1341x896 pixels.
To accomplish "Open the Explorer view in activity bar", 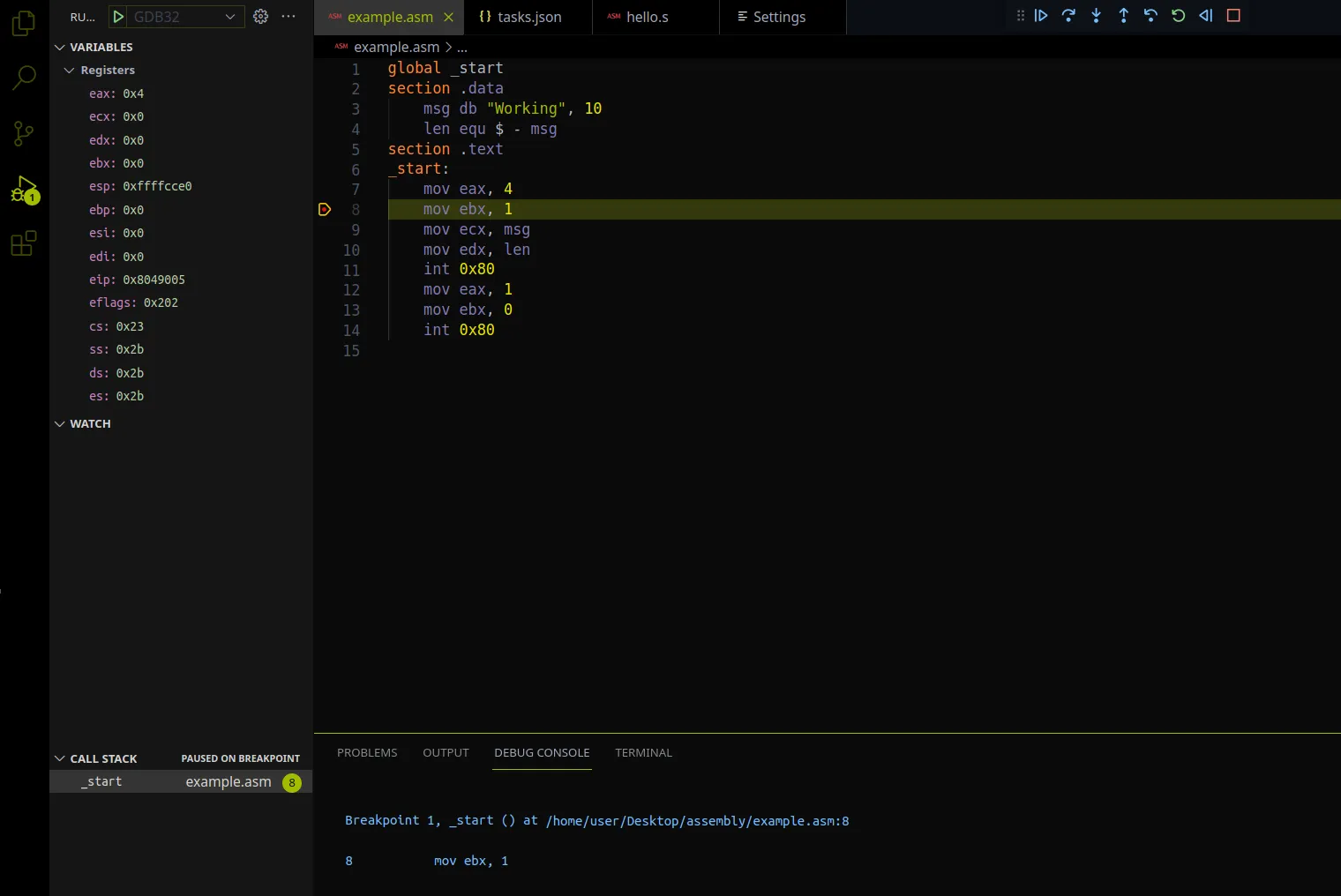I will click(24, 24).
